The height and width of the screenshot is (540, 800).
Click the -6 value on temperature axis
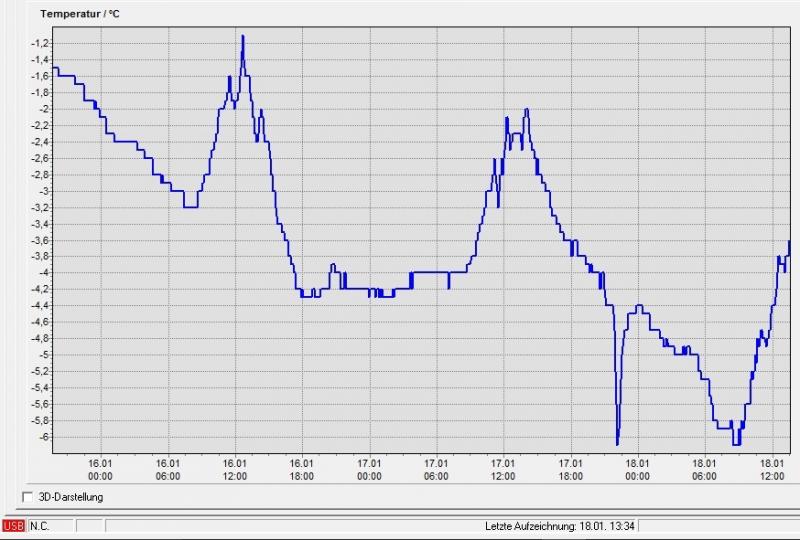tap(43, 437)
